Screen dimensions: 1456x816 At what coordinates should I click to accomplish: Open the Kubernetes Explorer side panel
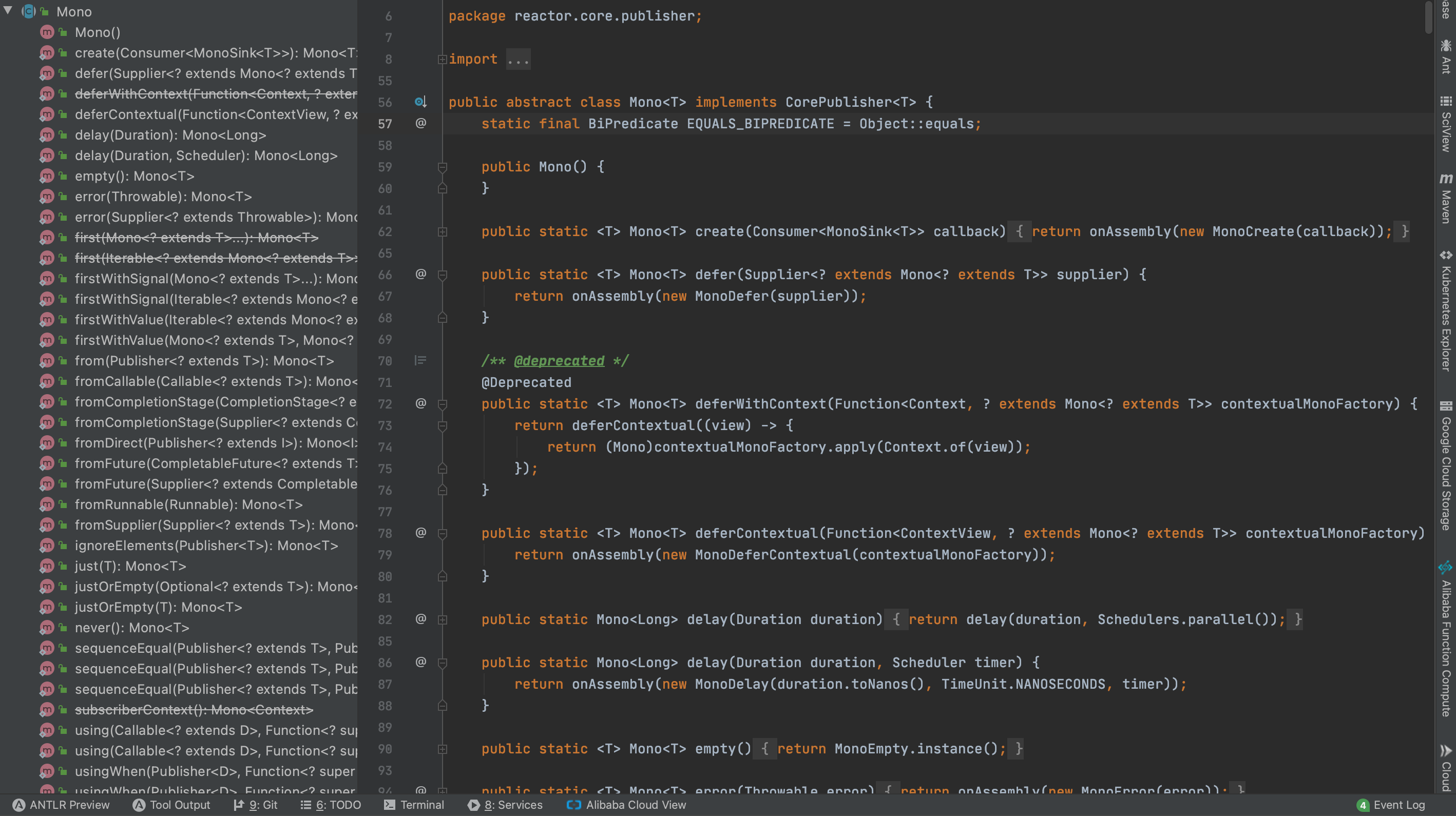1446,311
